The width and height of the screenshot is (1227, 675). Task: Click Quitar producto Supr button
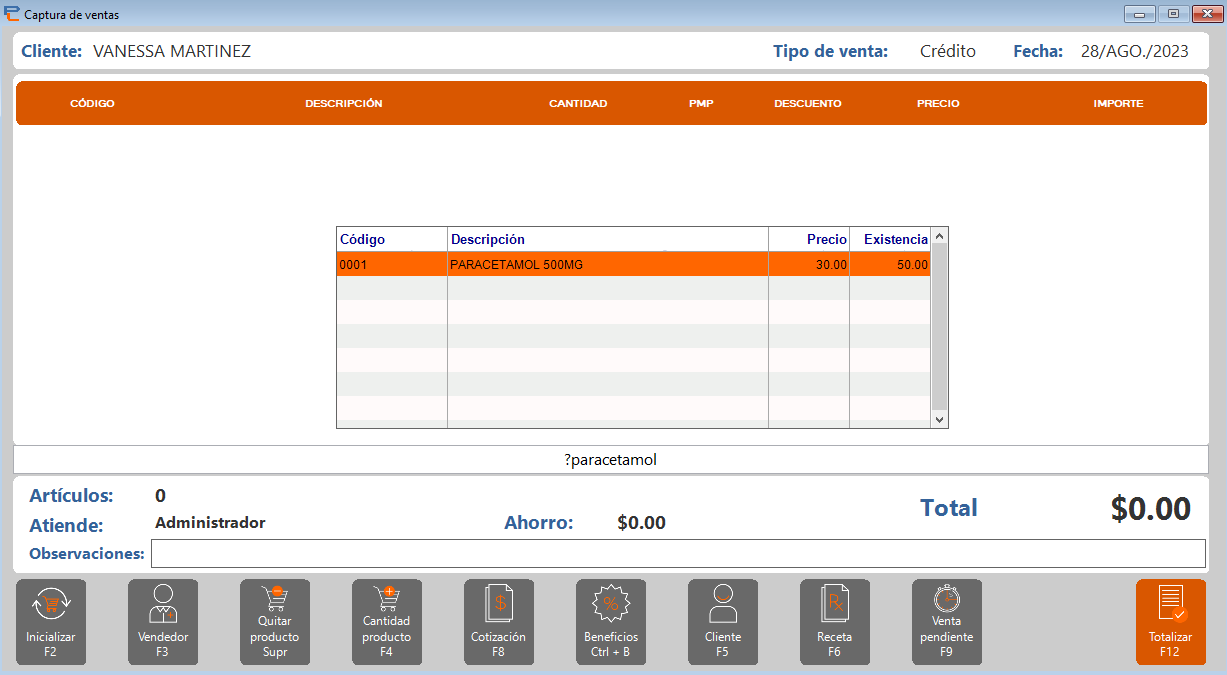click(275, 622)
